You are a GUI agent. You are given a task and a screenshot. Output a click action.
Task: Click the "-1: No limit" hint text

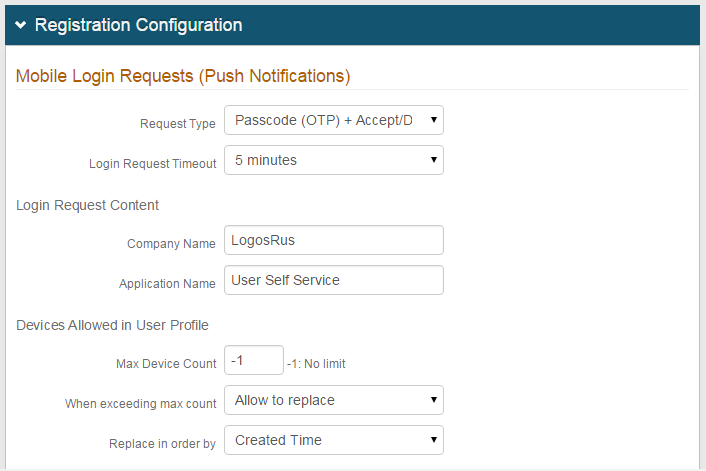pos(316,364)
